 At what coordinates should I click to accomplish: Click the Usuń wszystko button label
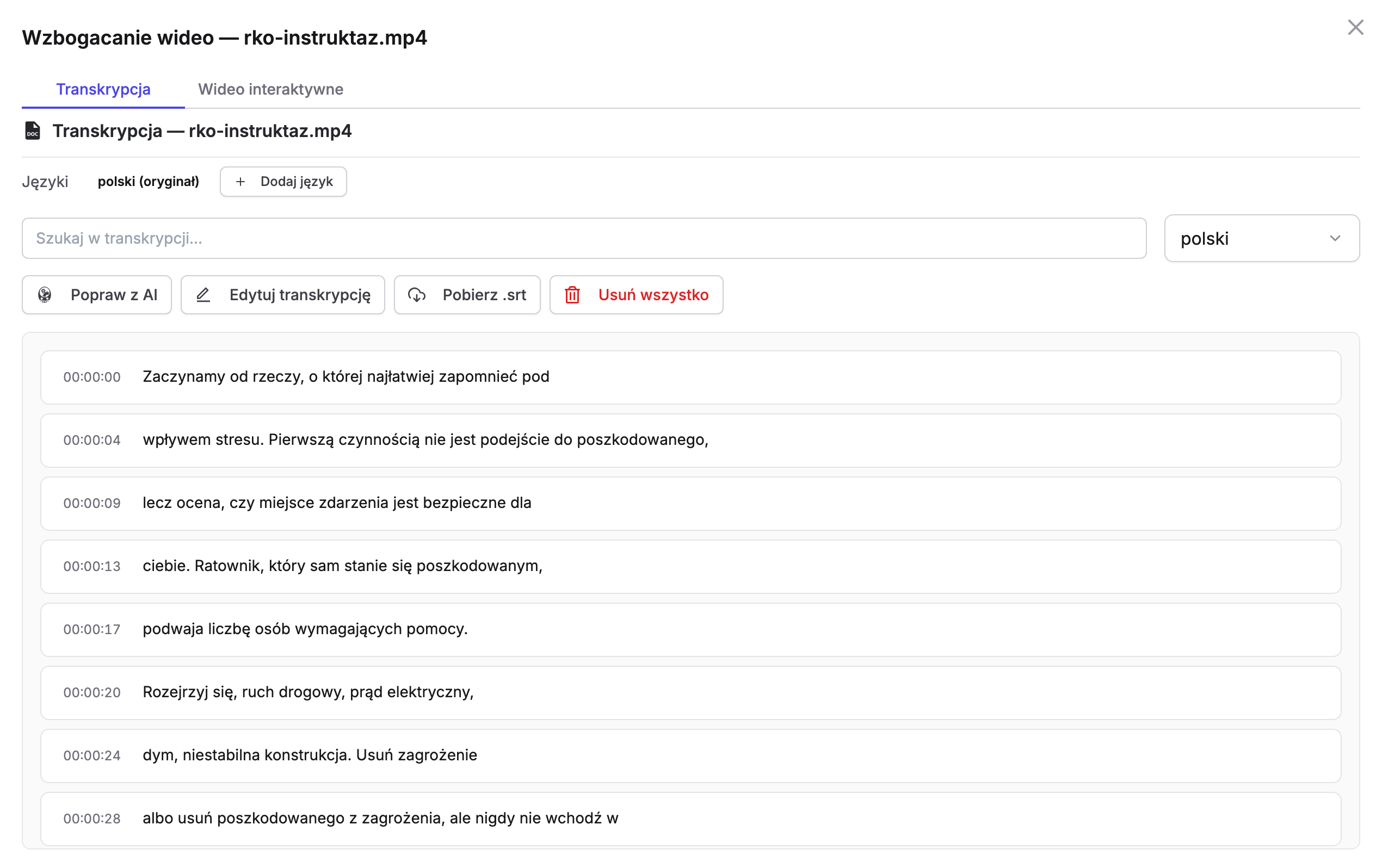tap(653, 294)
